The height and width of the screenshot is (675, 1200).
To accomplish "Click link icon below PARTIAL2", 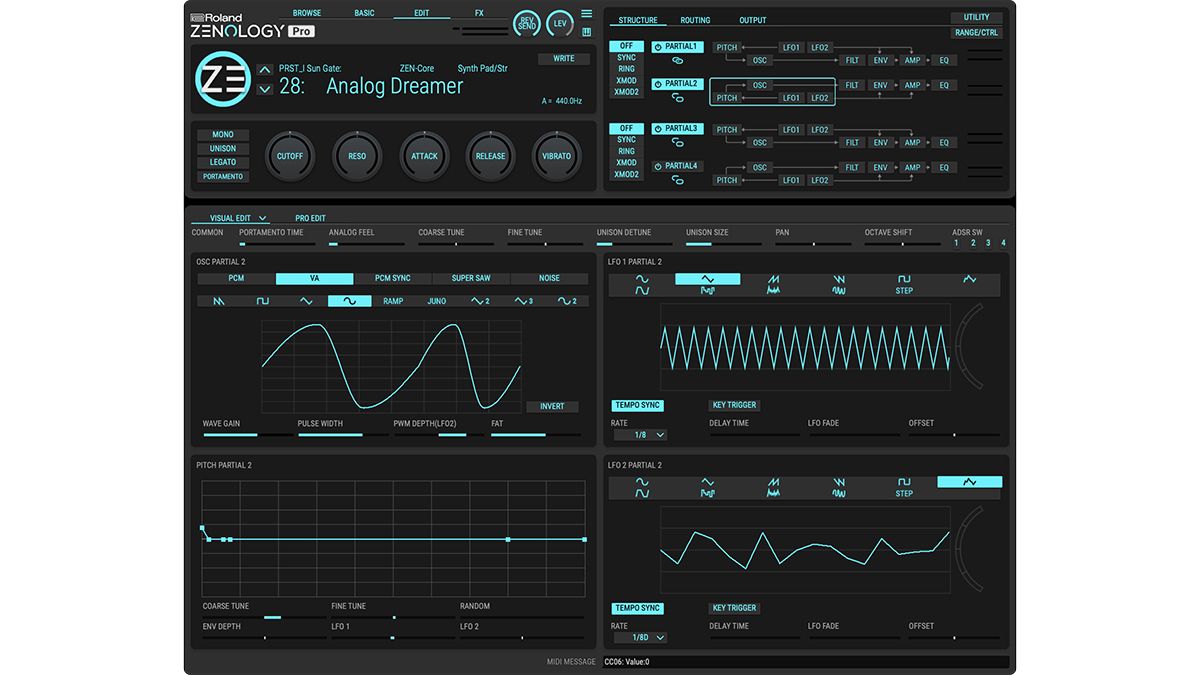I will [x=677, y=98].
